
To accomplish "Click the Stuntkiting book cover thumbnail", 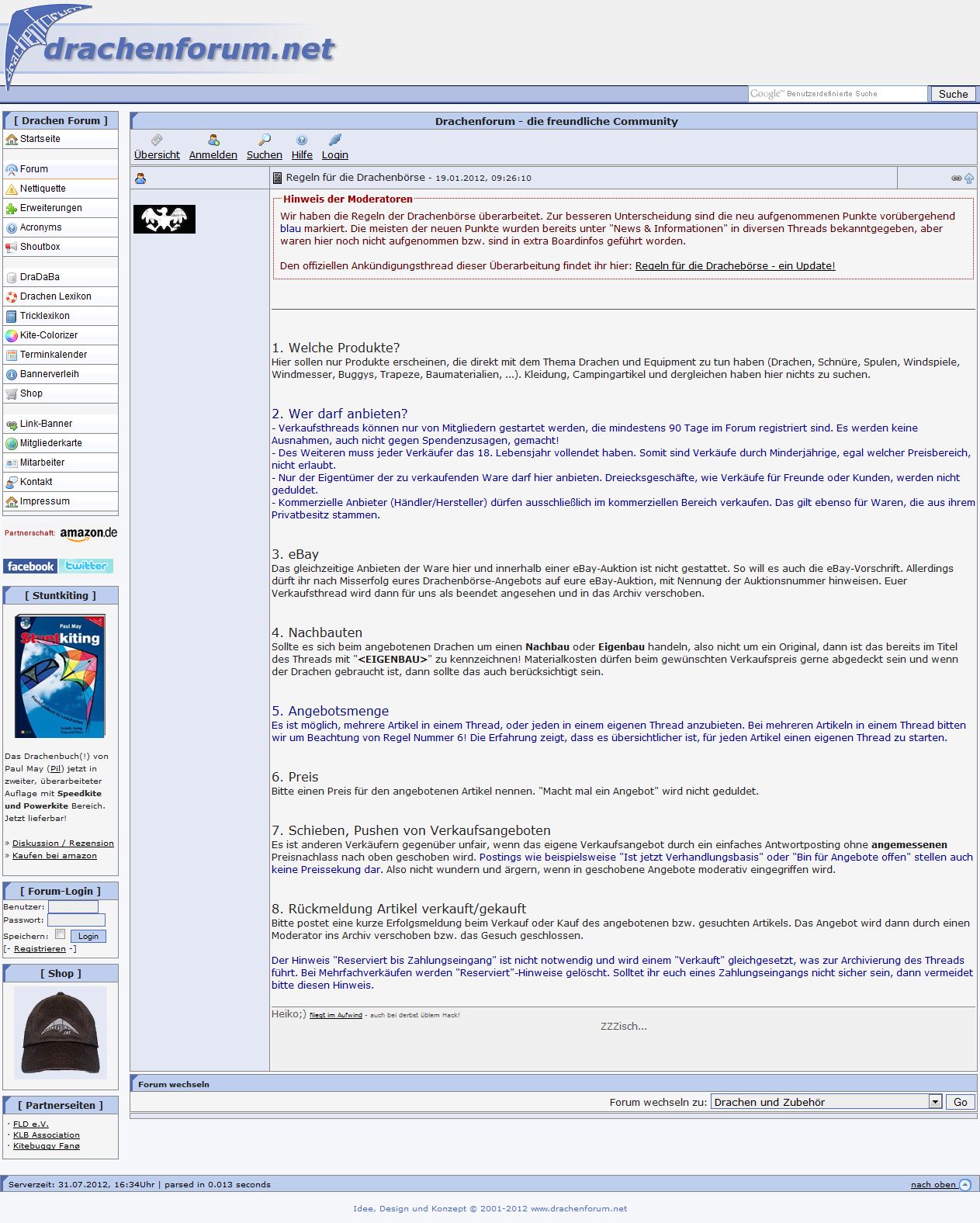I will pyautogui.click(x=61, y=676).
